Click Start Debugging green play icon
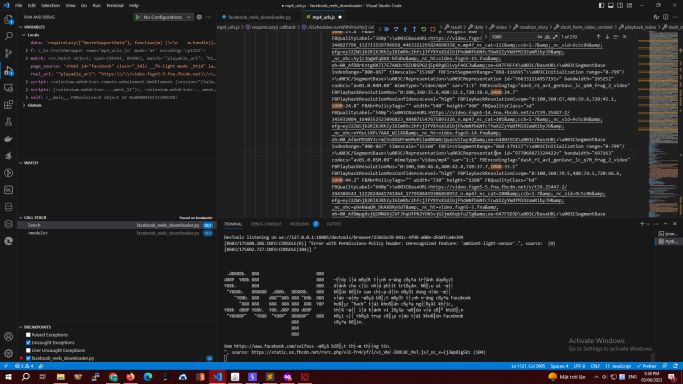The width and height of the screenshot is (683, 384). click(138, 17)
